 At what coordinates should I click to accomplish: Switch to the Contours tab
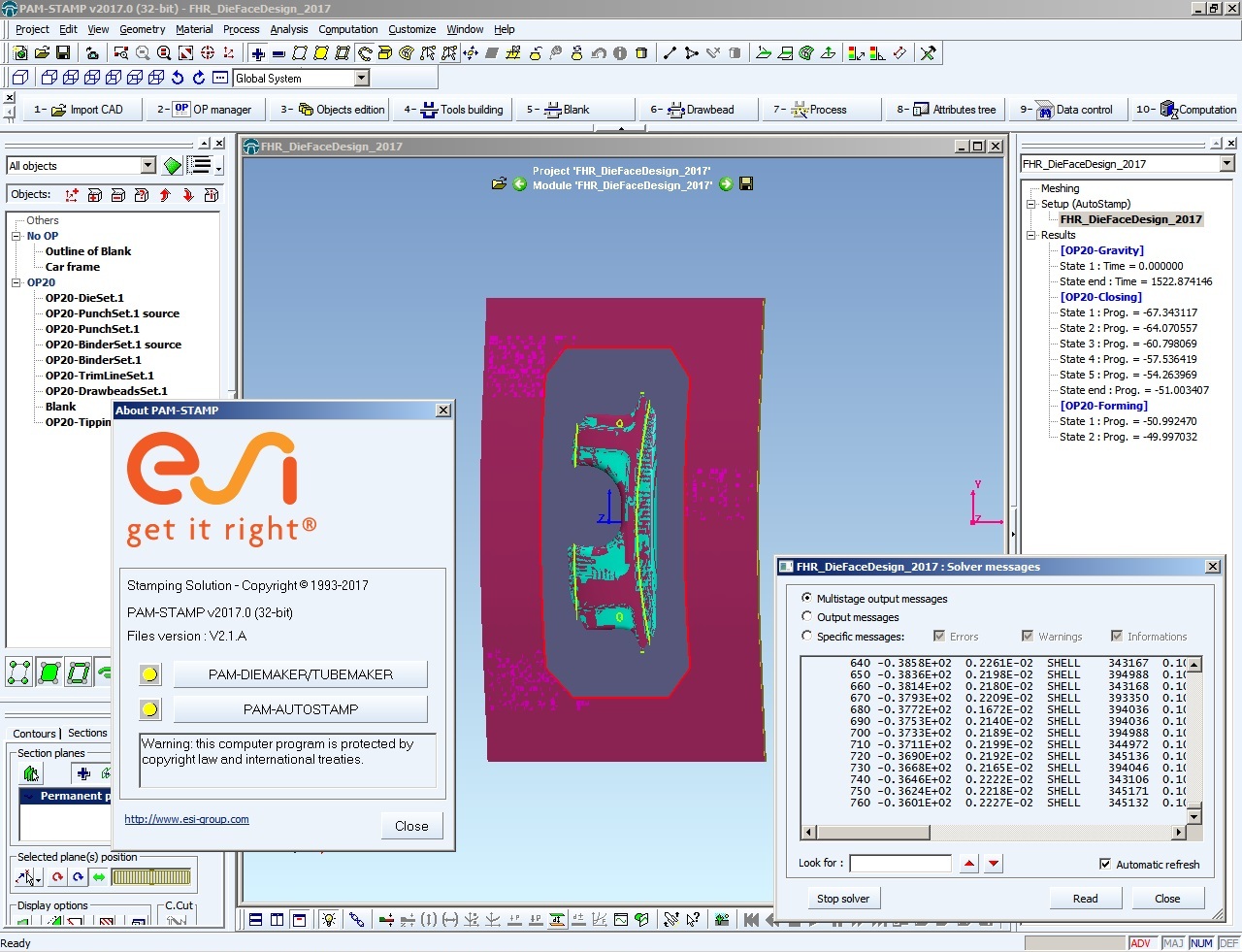pos(34,734)
